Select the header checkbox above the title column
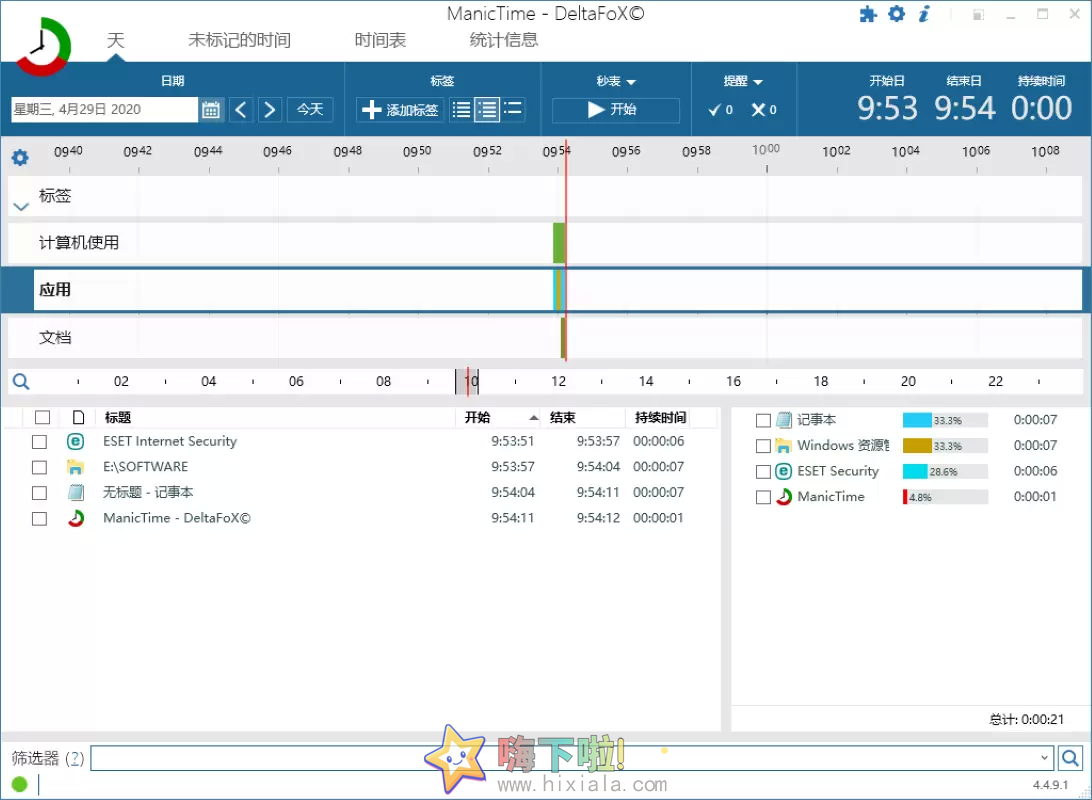The width and height of the screenshot is (1092, 800). tap(42, 417)
